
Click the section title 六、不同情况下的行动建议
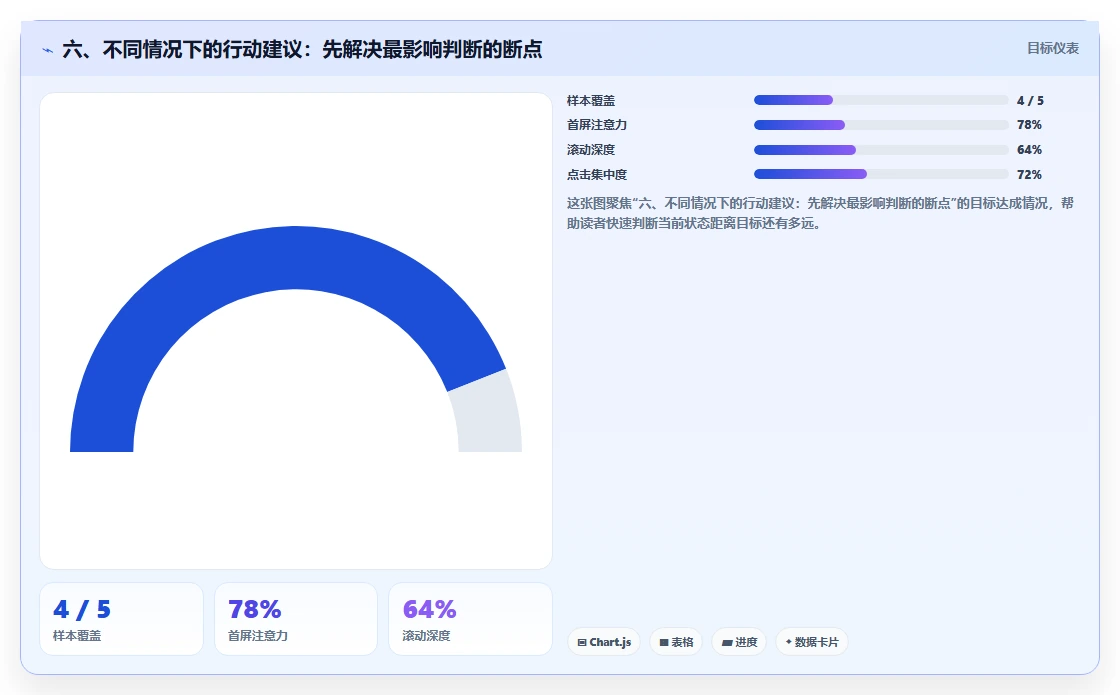click(x=302, y=49)
